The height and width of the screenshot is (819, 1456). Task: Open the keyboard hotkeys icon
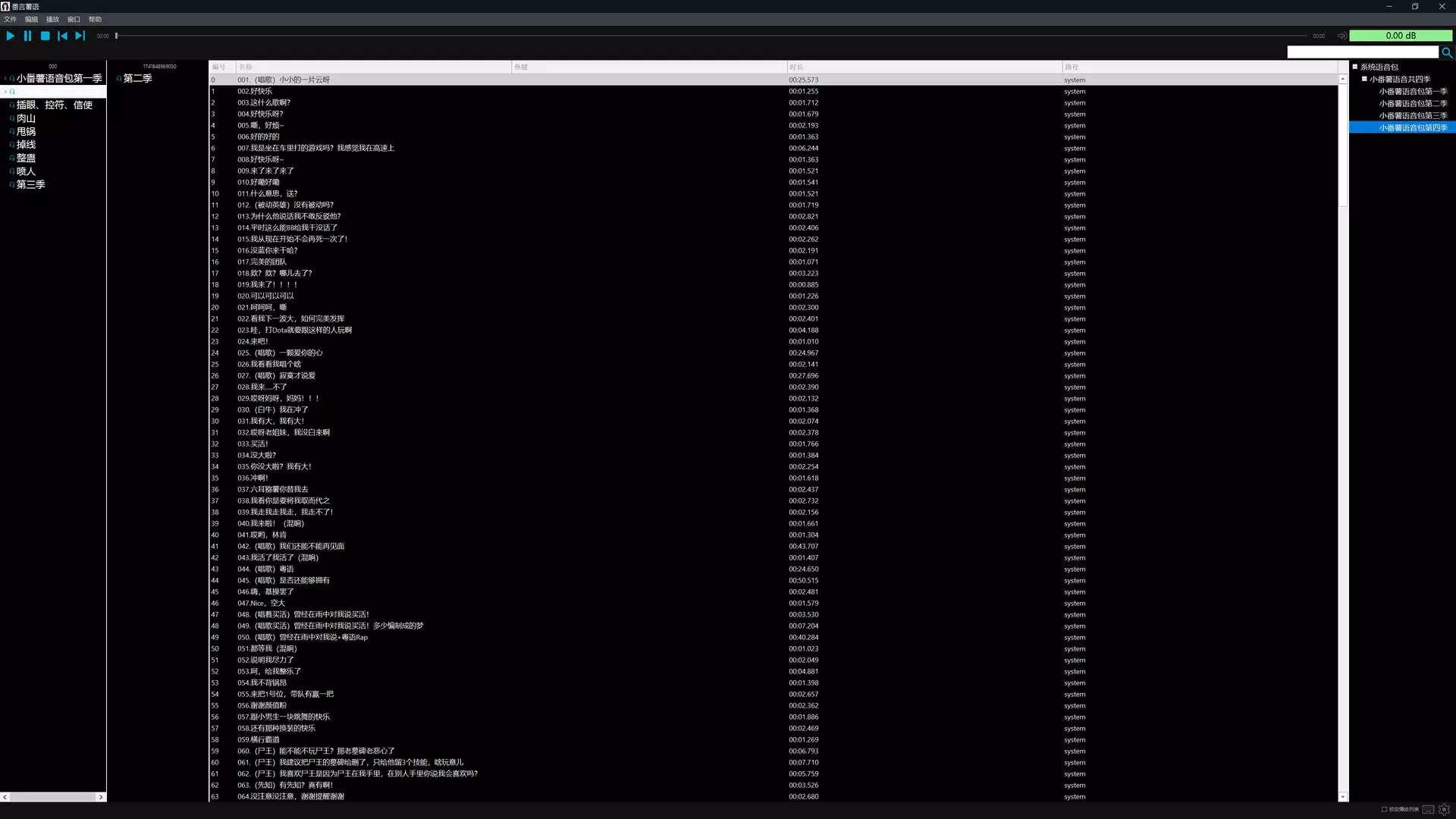(x=1428, y=809)
